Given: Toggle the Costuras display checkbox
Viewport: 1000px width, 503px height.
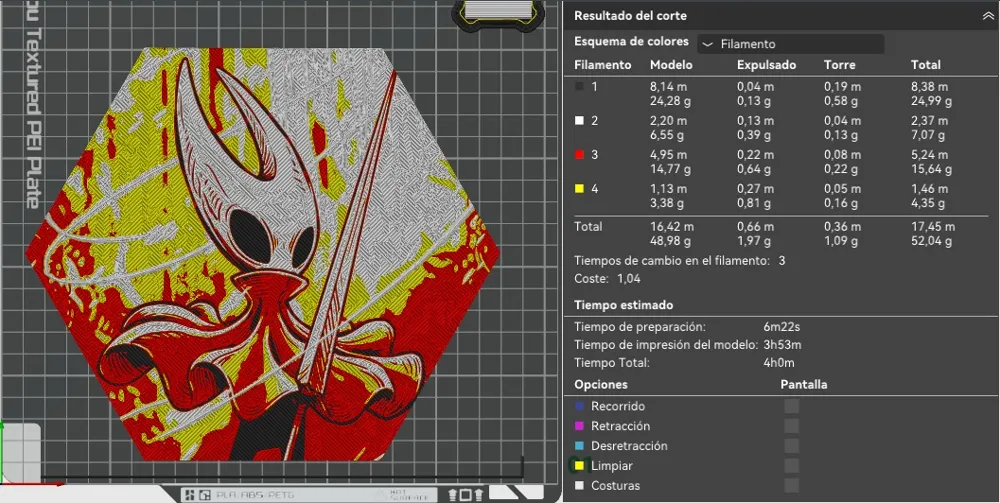Looking at the screenshot, I should click(x=791, y=485).
